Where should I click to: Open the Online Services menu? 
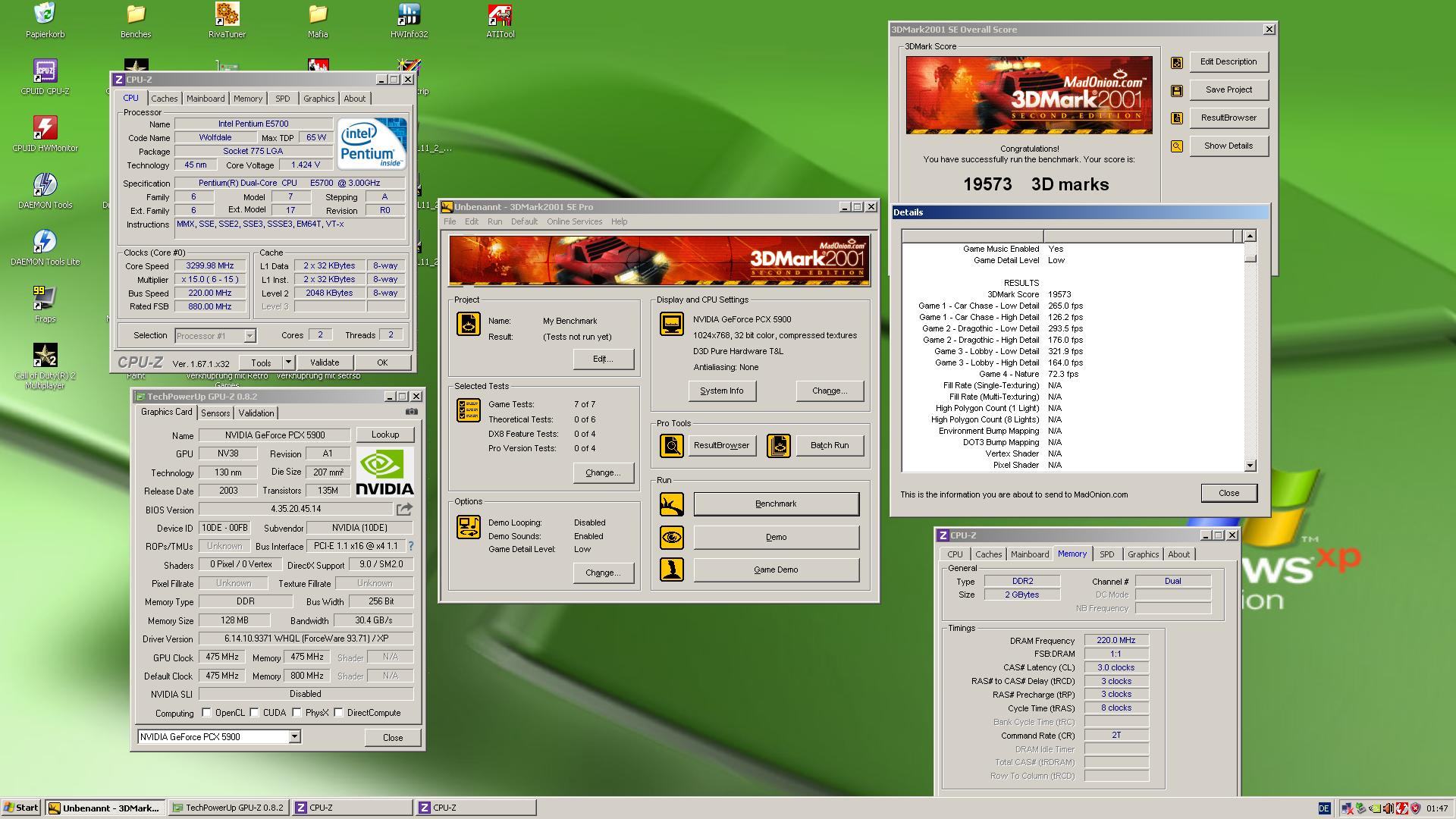(574, 222)
